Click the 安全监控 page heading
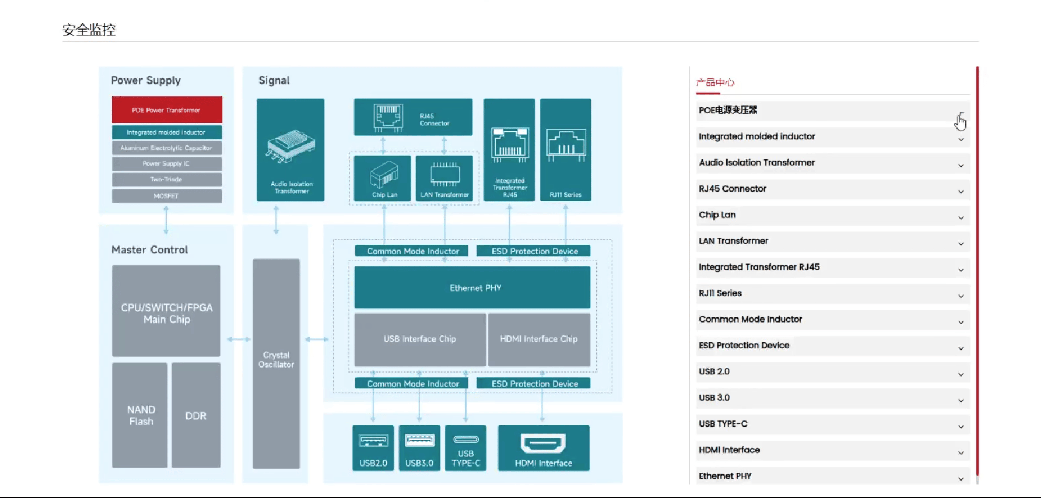The width and height of the screenshot is (1041, 498). point(89,30)
